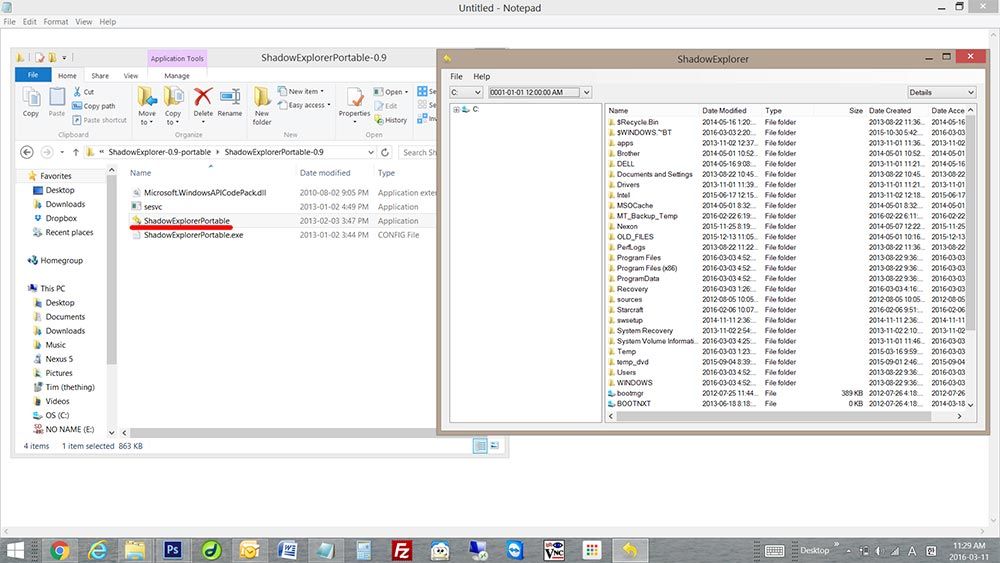Click ShadowExplorer-0.9-portable in the address path

[x=159, y=152]
